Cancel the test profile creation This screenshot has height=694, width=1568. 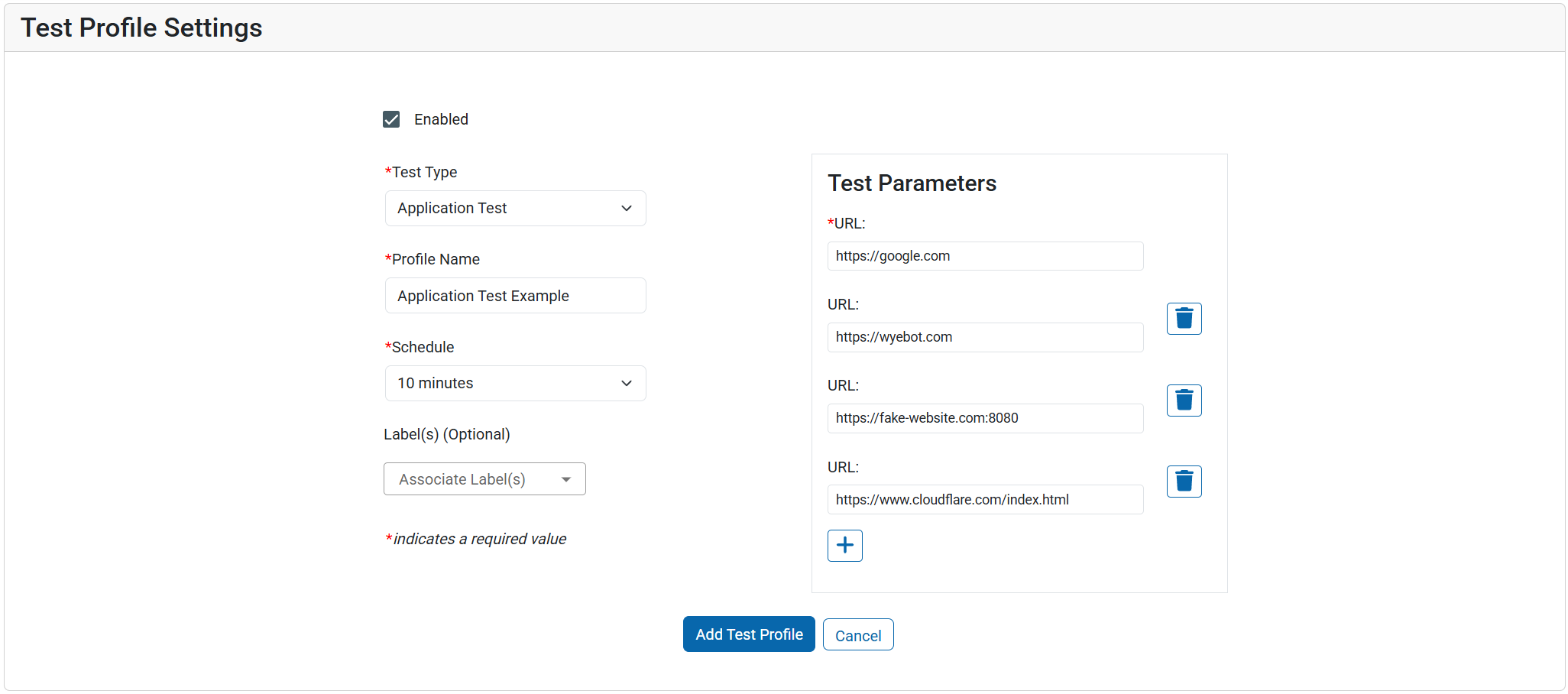coord(857,635)
